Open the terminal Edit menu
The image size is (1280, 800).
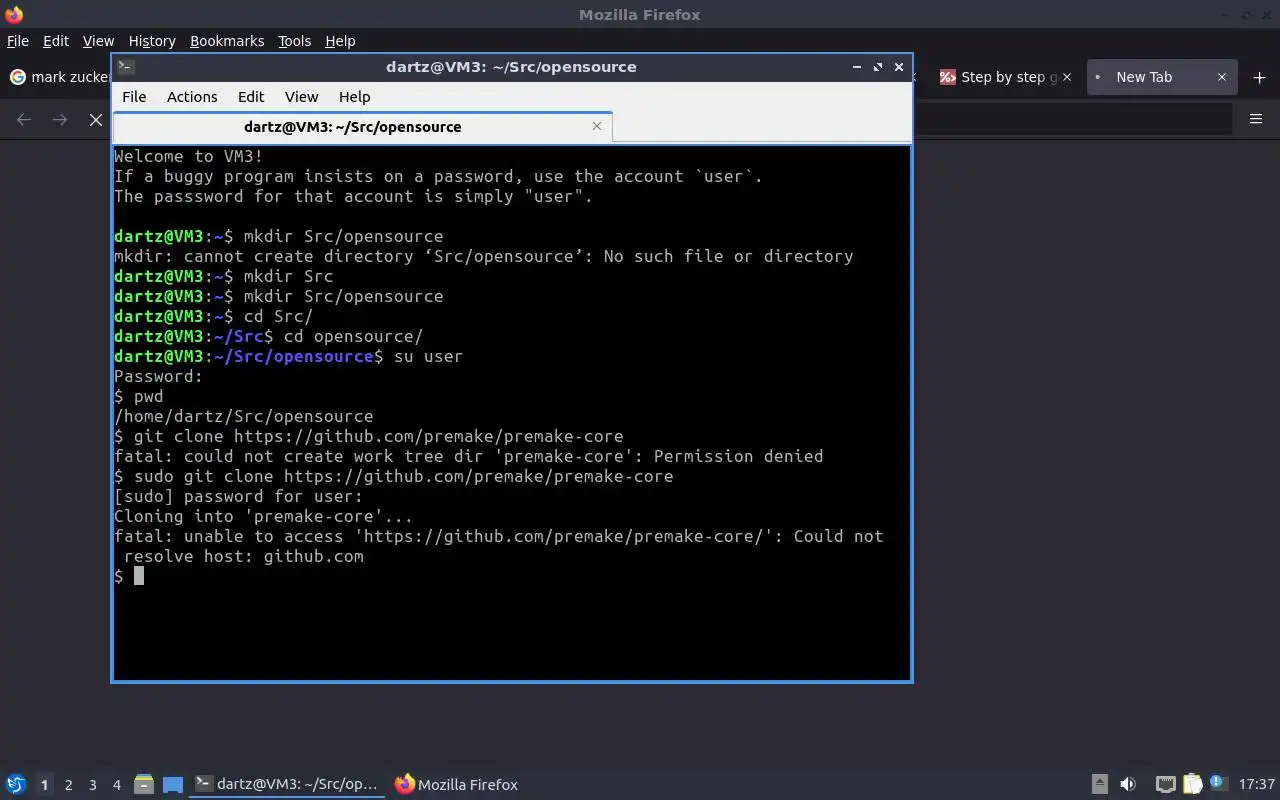(251, 97)
